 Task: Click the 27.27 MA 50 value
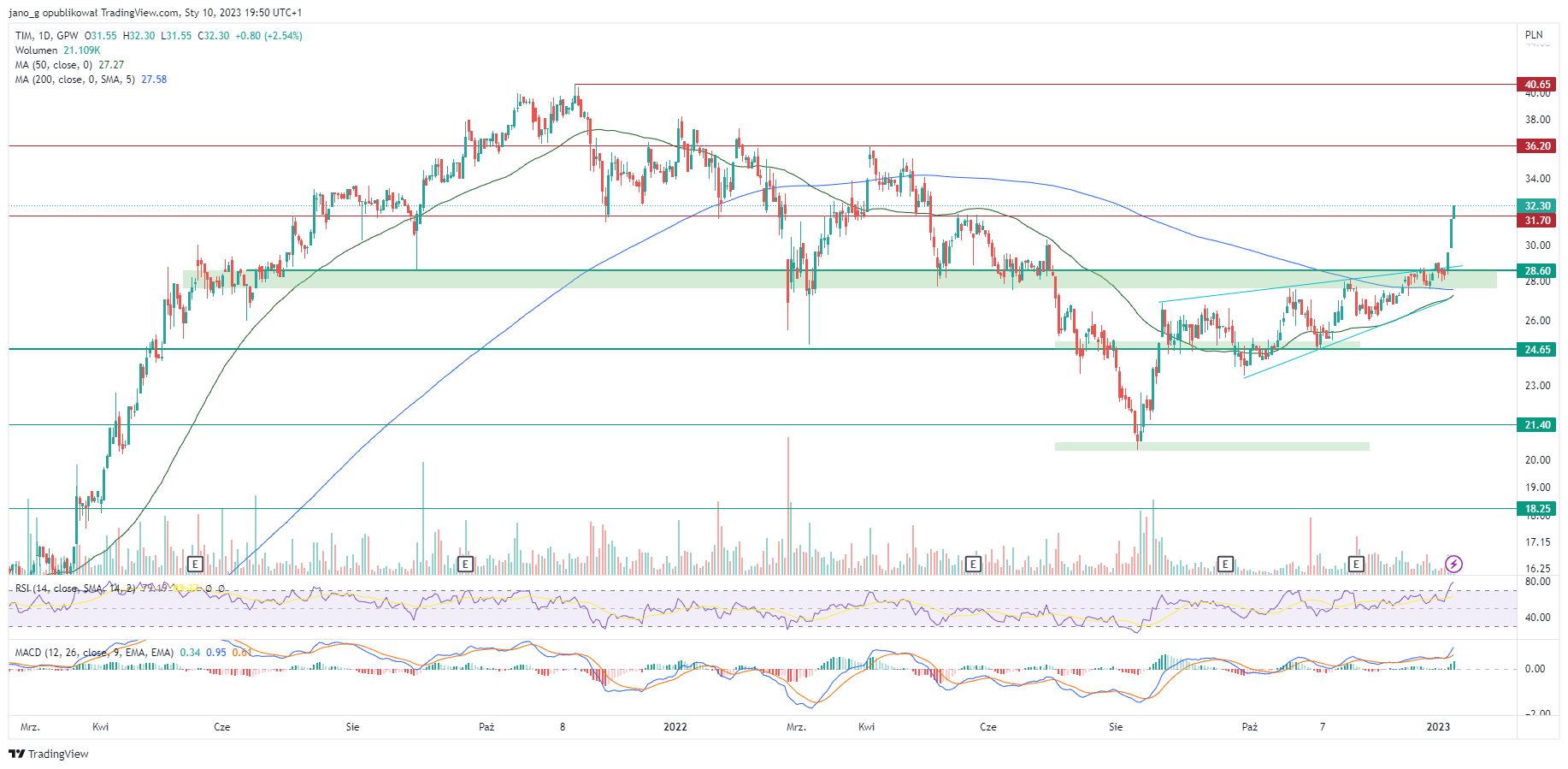111,65
